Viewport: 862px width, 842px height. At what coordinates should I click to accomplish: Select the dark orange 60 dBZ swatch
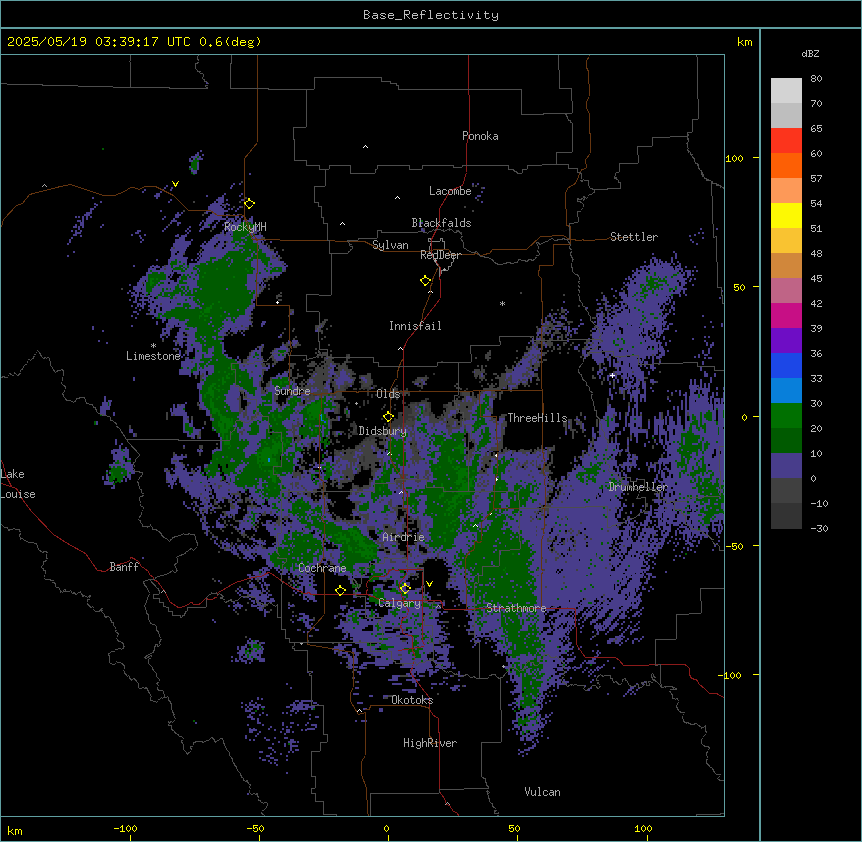coord(786,165)
